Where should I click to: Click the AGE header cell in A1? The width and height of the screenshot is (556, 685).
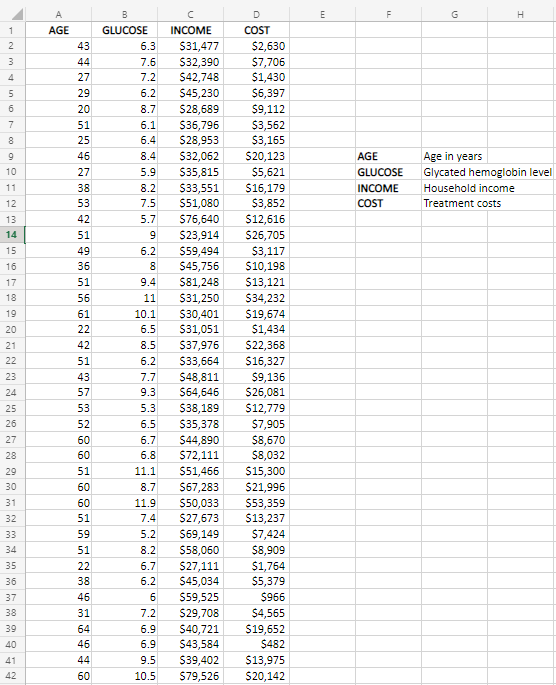59,30
